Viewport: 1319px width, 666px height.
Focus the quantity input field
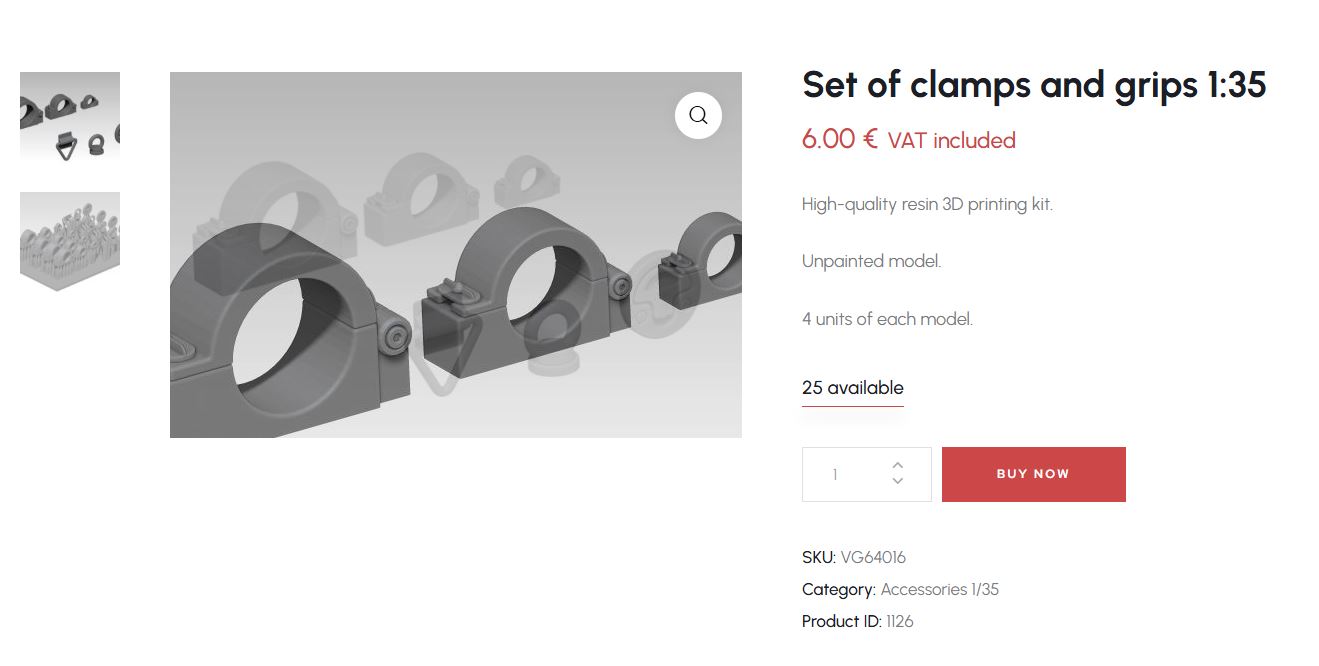point(844,474)
